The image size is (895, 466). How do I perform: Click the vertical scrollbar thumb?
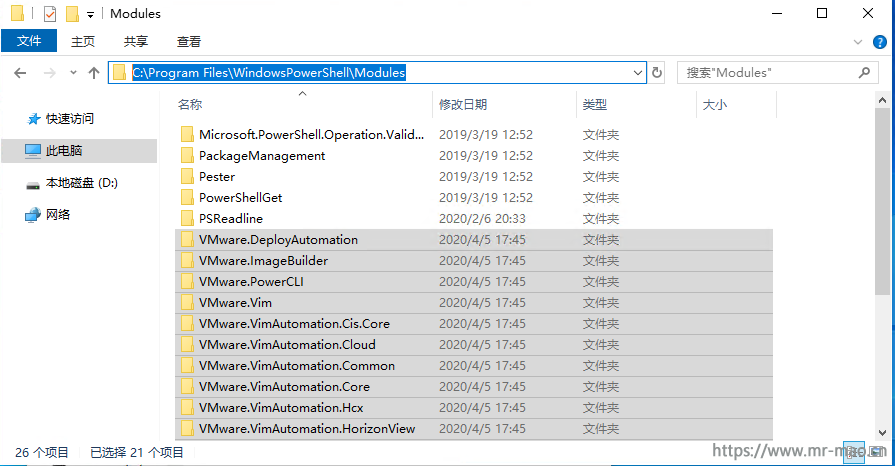[882, 201]
